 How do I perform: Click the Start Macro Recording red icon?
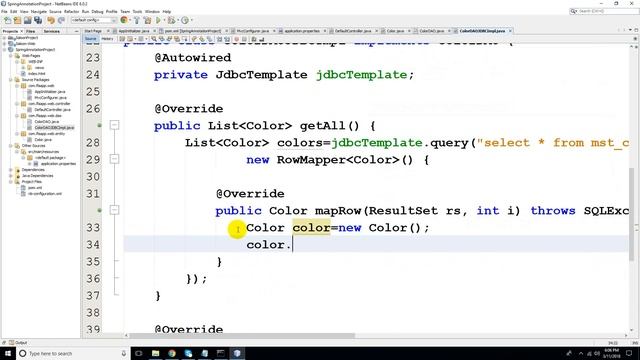coord(236,39)
